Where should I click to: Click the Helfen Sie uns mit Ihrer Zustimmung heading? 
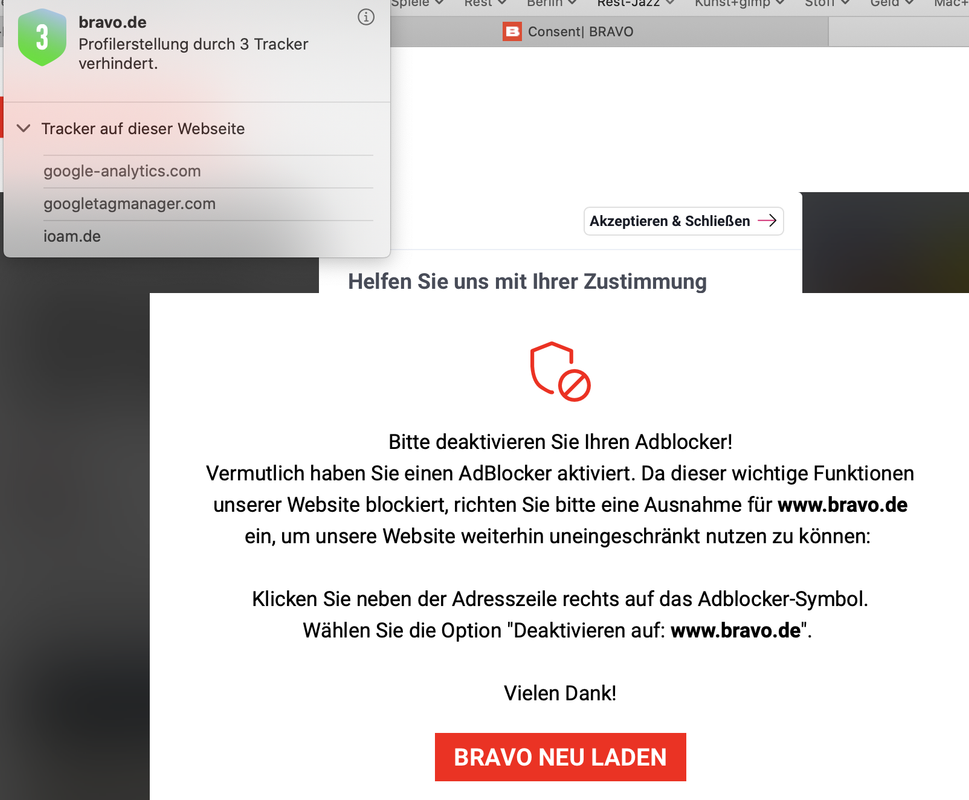pos(527,281)
